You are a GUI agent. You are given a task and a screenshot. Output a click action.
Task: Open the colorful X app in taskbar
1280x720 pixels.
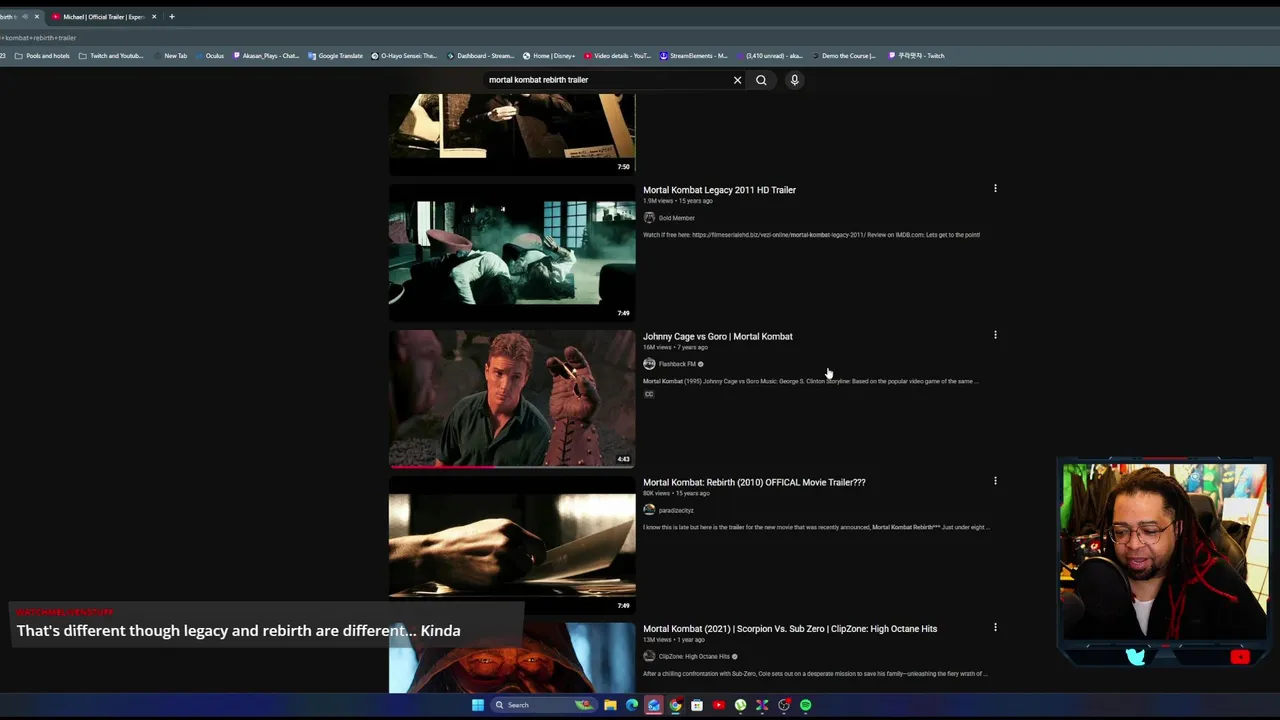[762, 705]
